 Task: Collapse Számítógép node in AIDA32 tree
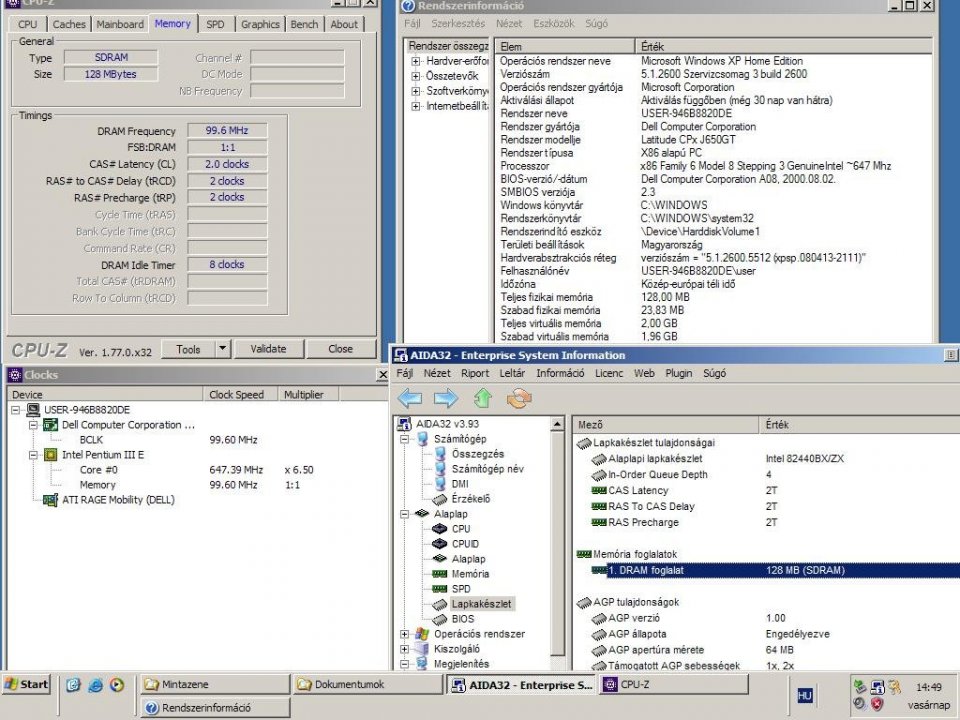(x=404, y=439)
